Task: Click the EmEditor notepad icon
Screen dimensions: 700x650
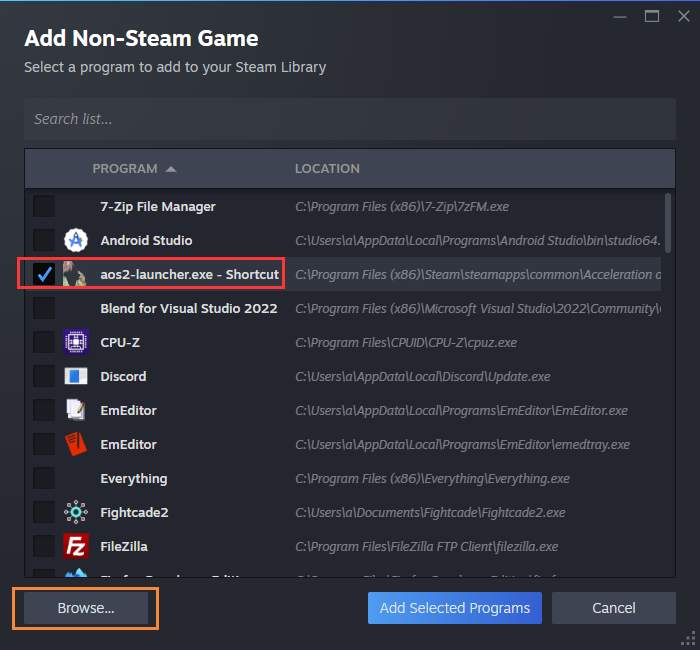Action: [76, 410]
